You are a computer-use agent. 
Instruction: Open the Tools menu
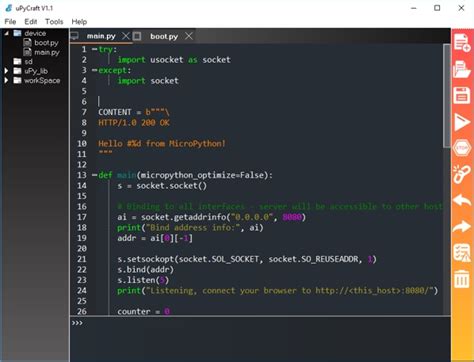point(54,22)
